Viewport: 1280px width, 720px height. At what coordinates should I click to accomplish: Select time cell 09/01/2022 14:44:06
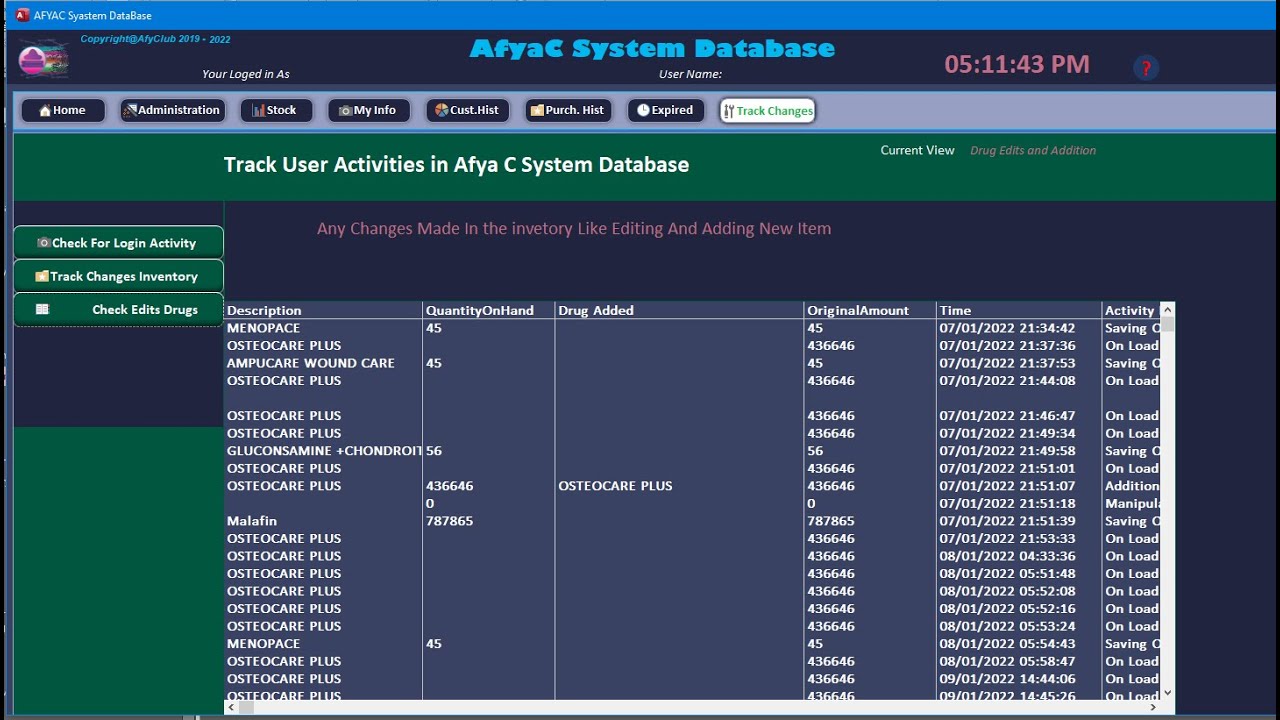point(1019,679)
